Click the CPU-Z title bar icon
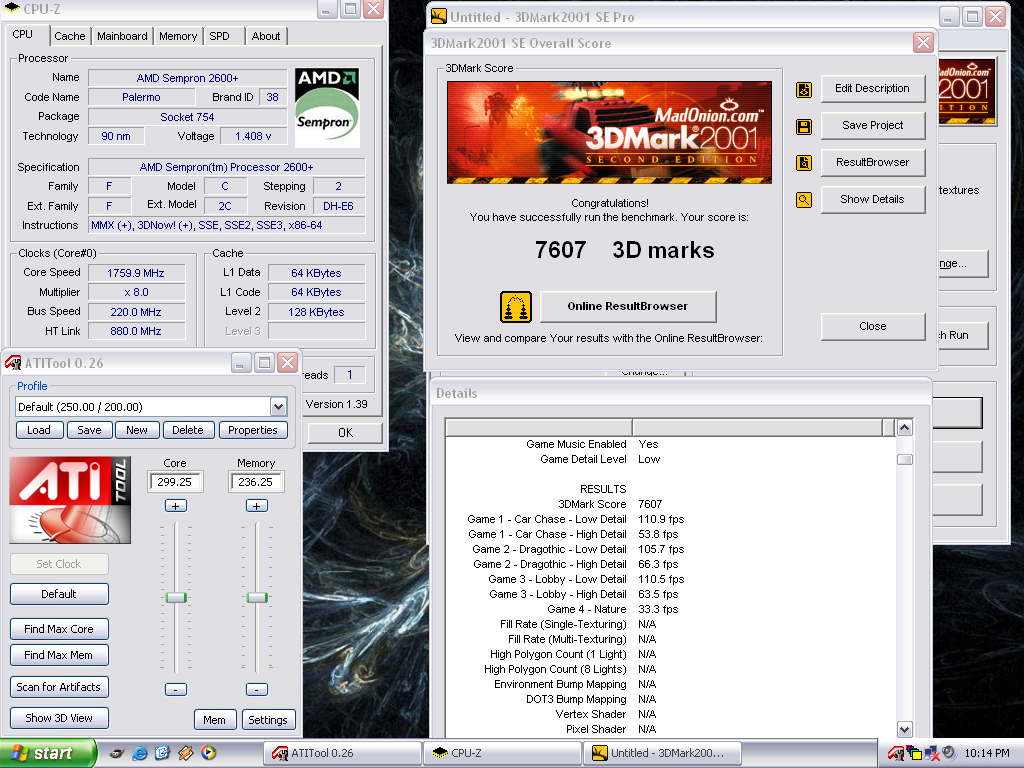This screenshot has height=768, width=1024. [x=12, y=8]
